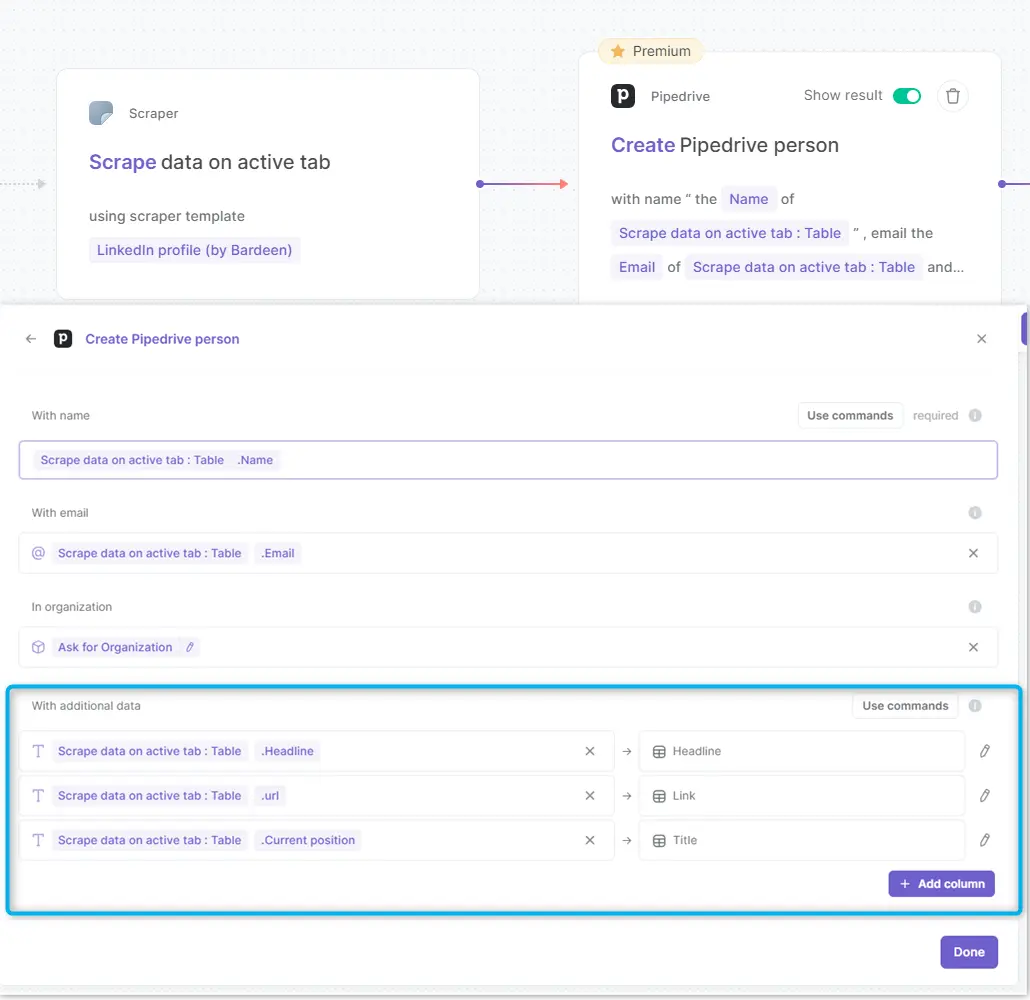Click the .Headline tag in additional data
Viewport: 1030px width, 1000px height.
[x=287, y=751]
